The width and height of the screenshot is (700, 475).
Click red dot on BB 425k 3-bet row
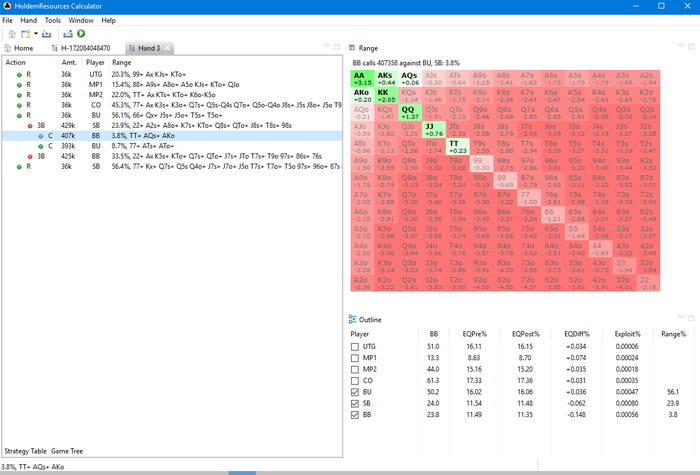30,157
